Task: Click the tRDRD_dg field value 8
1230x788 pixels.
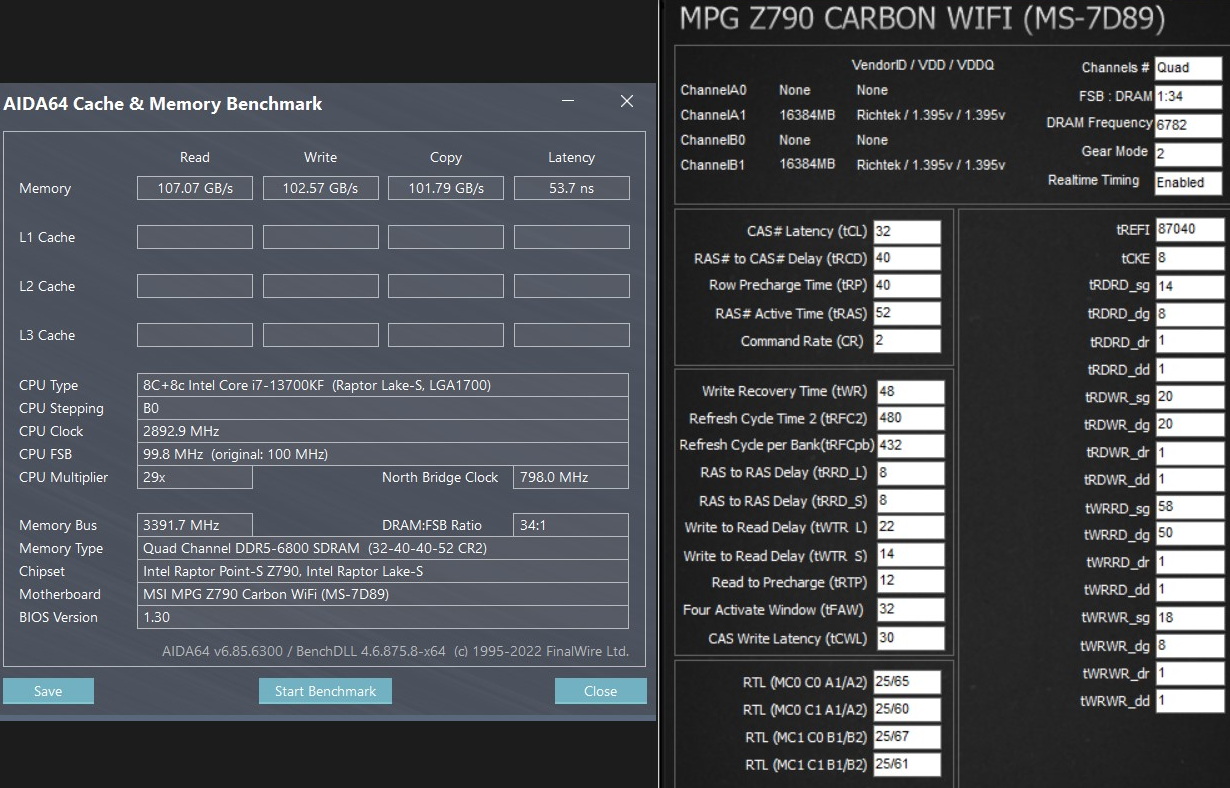Action: tap(1190, 314)
